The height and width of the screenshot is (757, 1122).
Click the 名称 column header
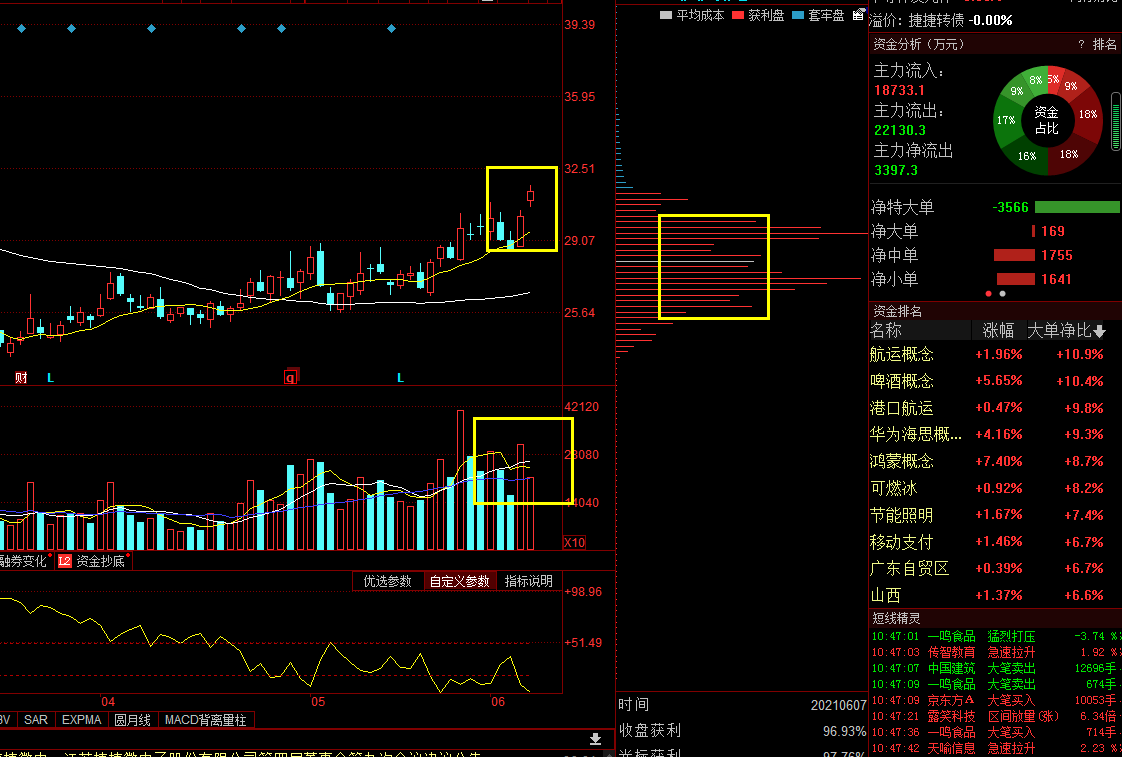886,331
